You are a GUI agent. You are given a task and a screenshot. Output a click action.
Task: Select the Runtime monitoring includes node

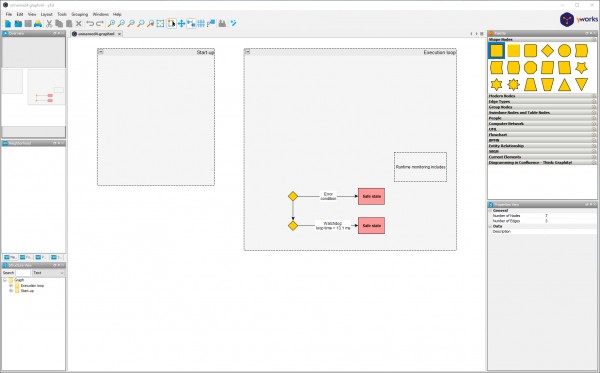420,167
